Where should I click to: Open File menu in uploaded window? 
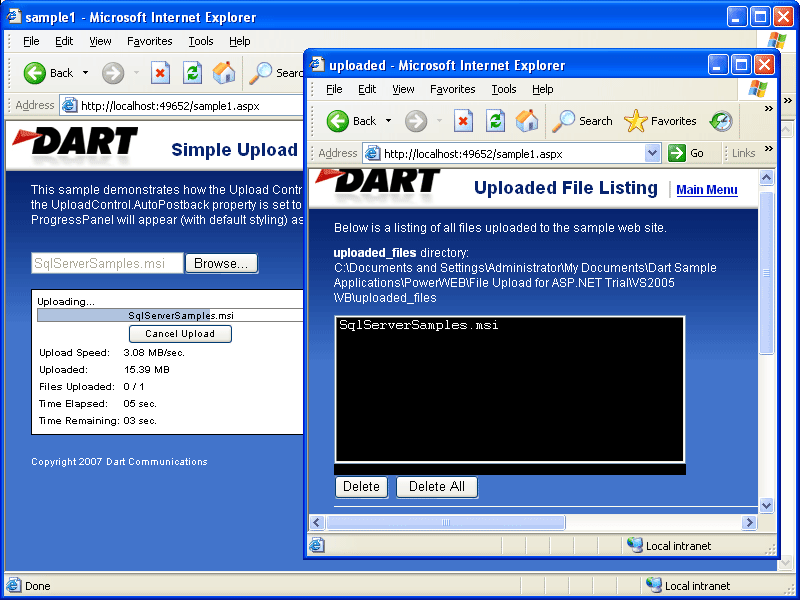334,89
